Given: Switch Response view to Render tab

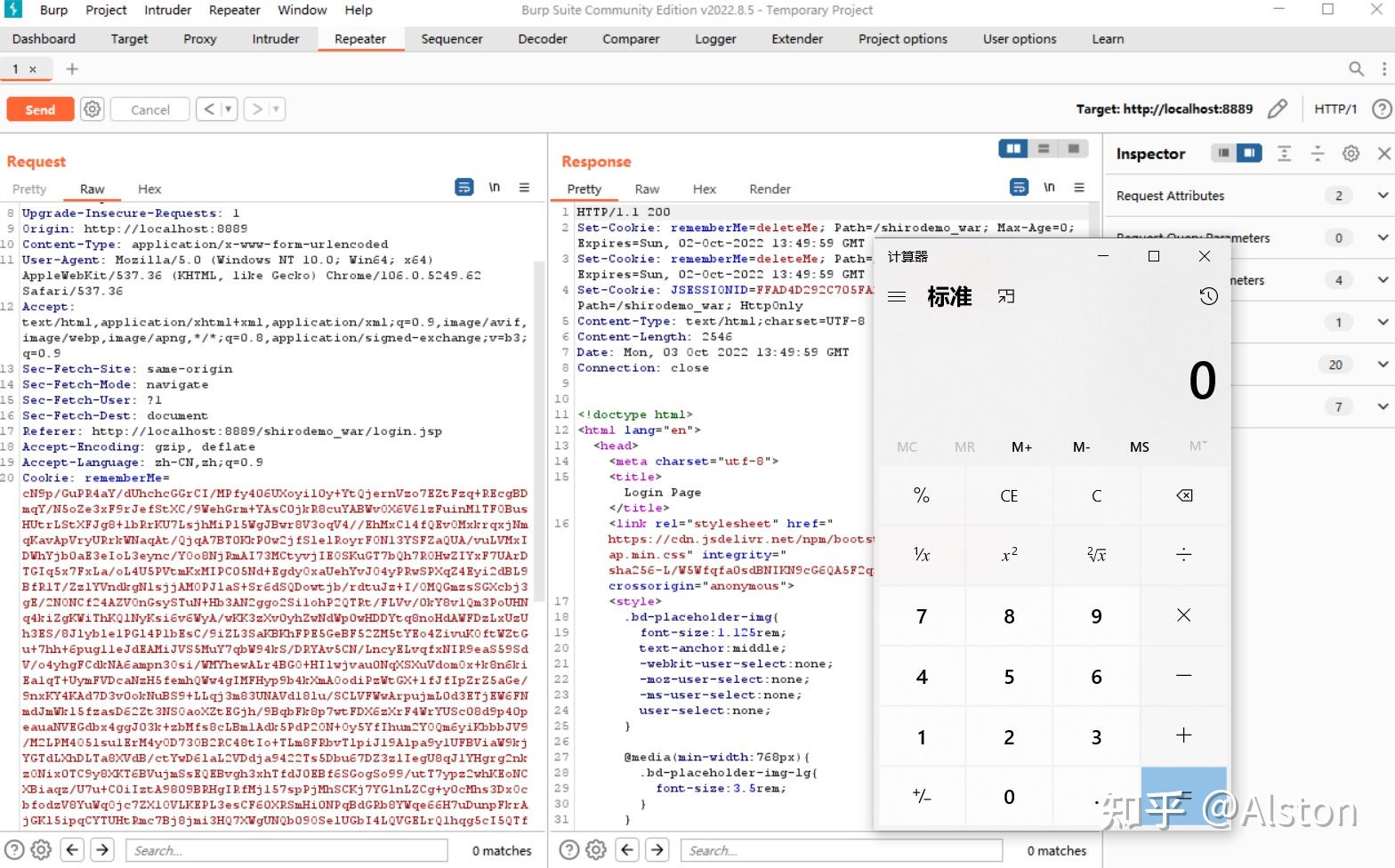Looking at the screenshot, I should click(x=770, y=189).
